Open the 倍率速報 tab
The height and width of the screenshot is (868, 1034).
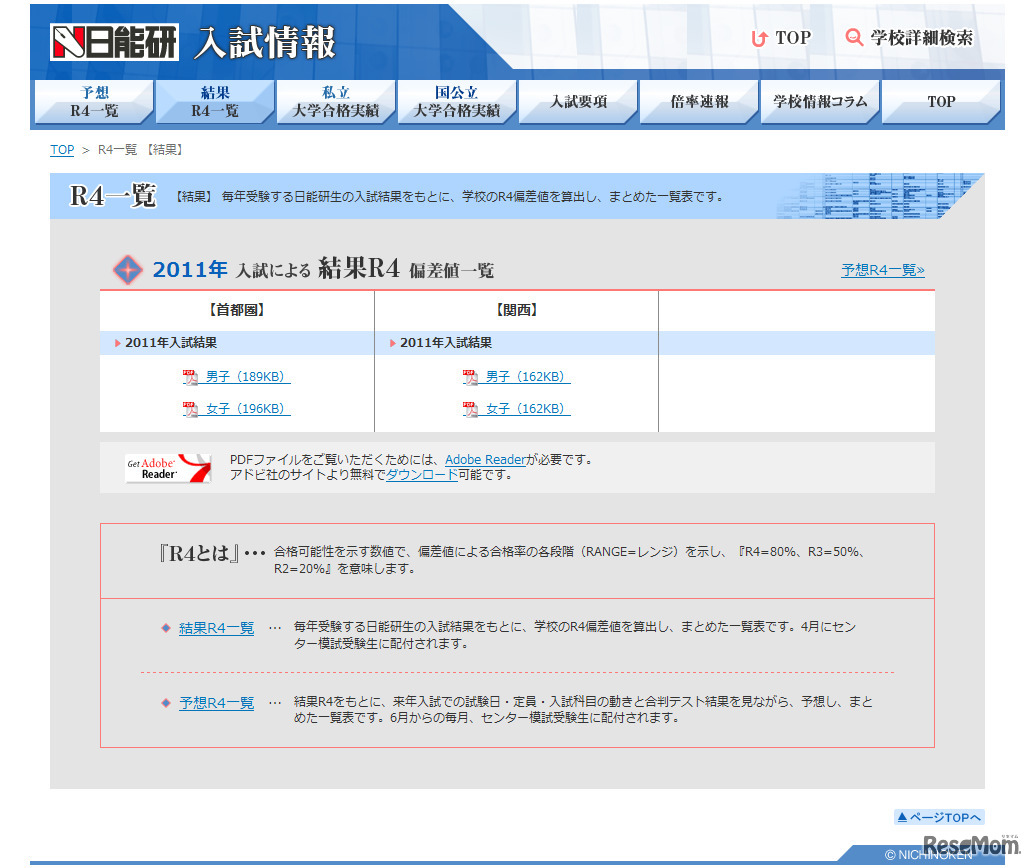[698, 102]
